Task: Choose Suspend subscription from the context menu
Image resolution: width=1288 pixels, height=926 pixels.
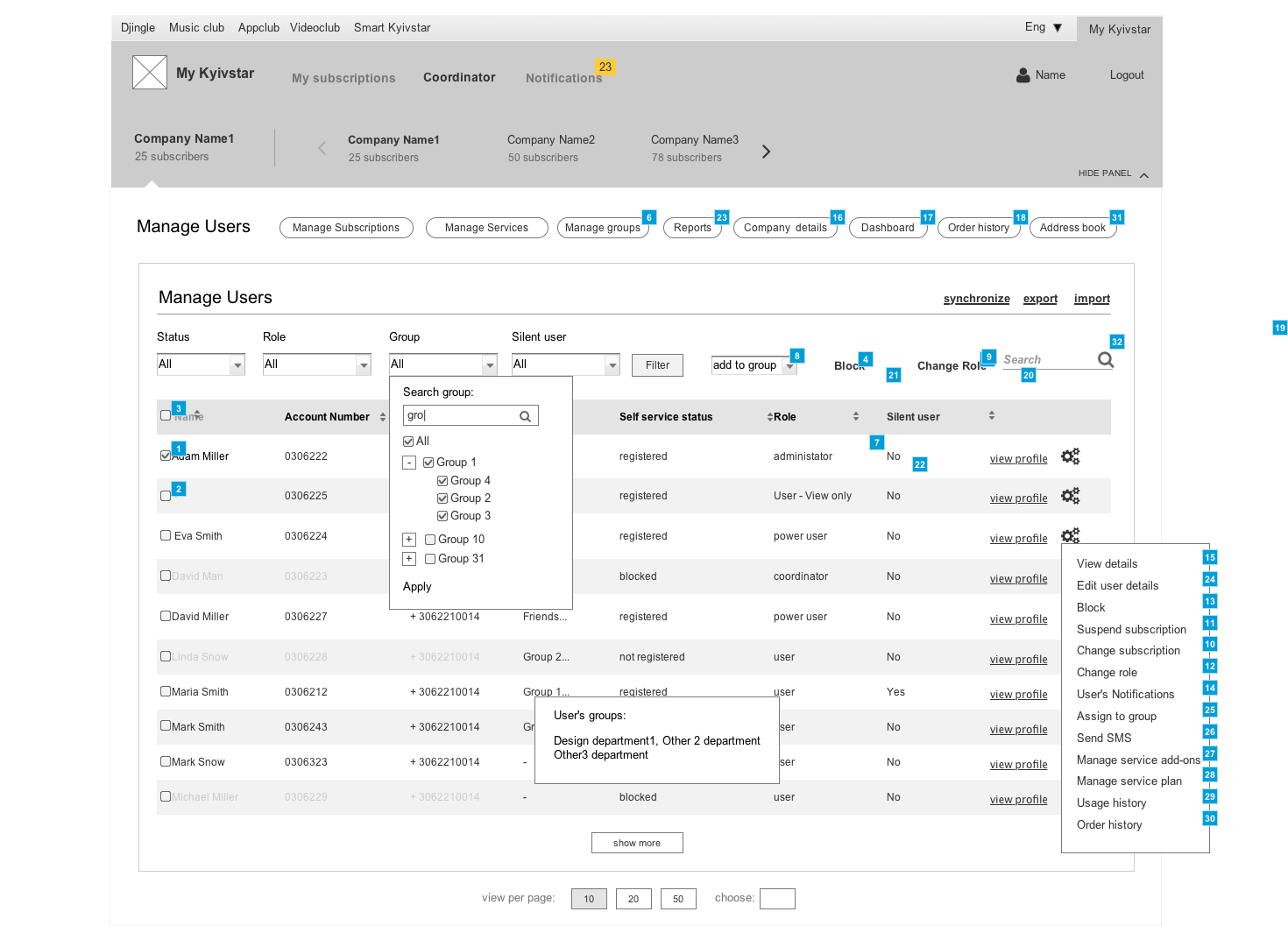Action: click(1131, 629)
